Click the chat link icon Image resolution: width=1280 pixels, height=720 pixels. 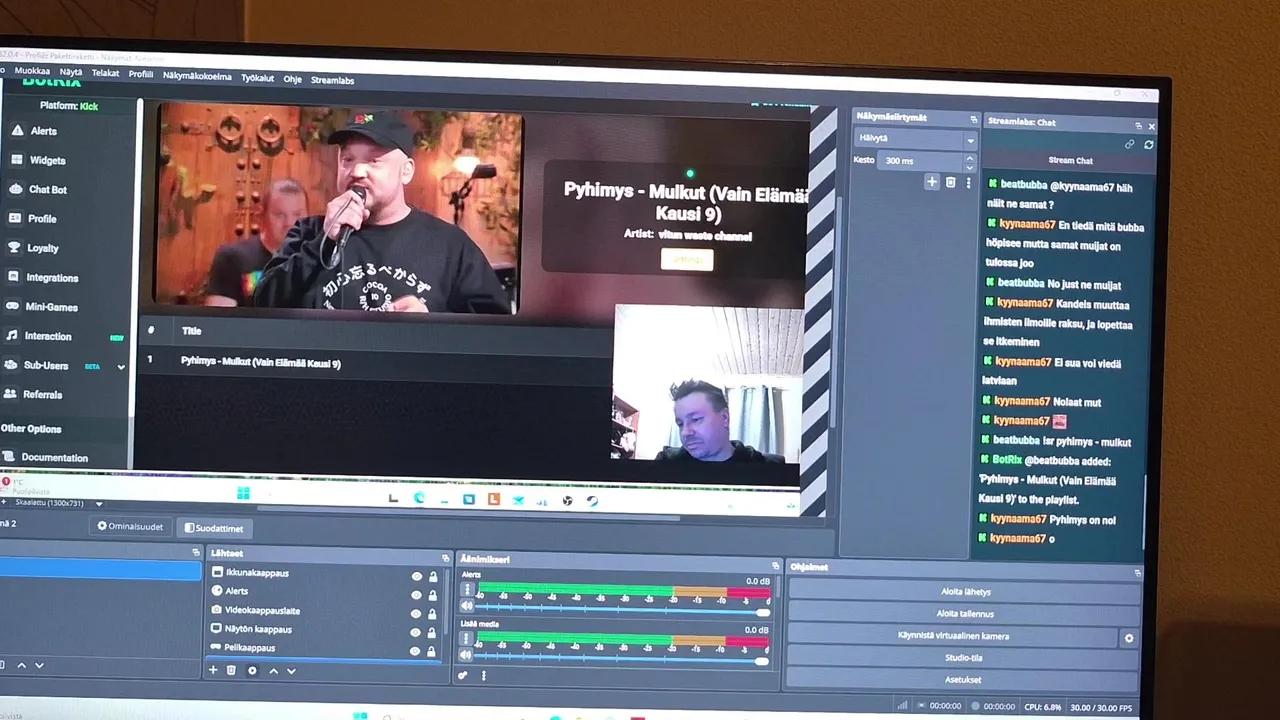coord(1130,144)
